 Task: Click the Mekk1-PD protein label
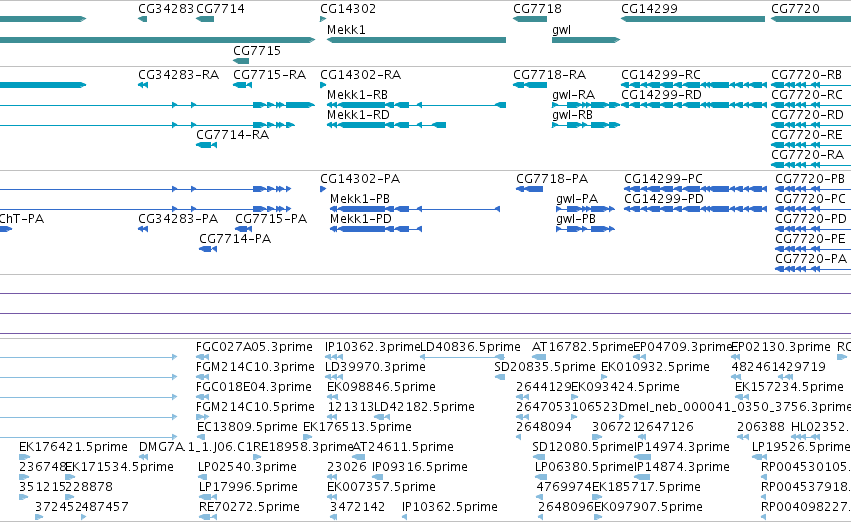pyautogui.click(x=361, y=219)
